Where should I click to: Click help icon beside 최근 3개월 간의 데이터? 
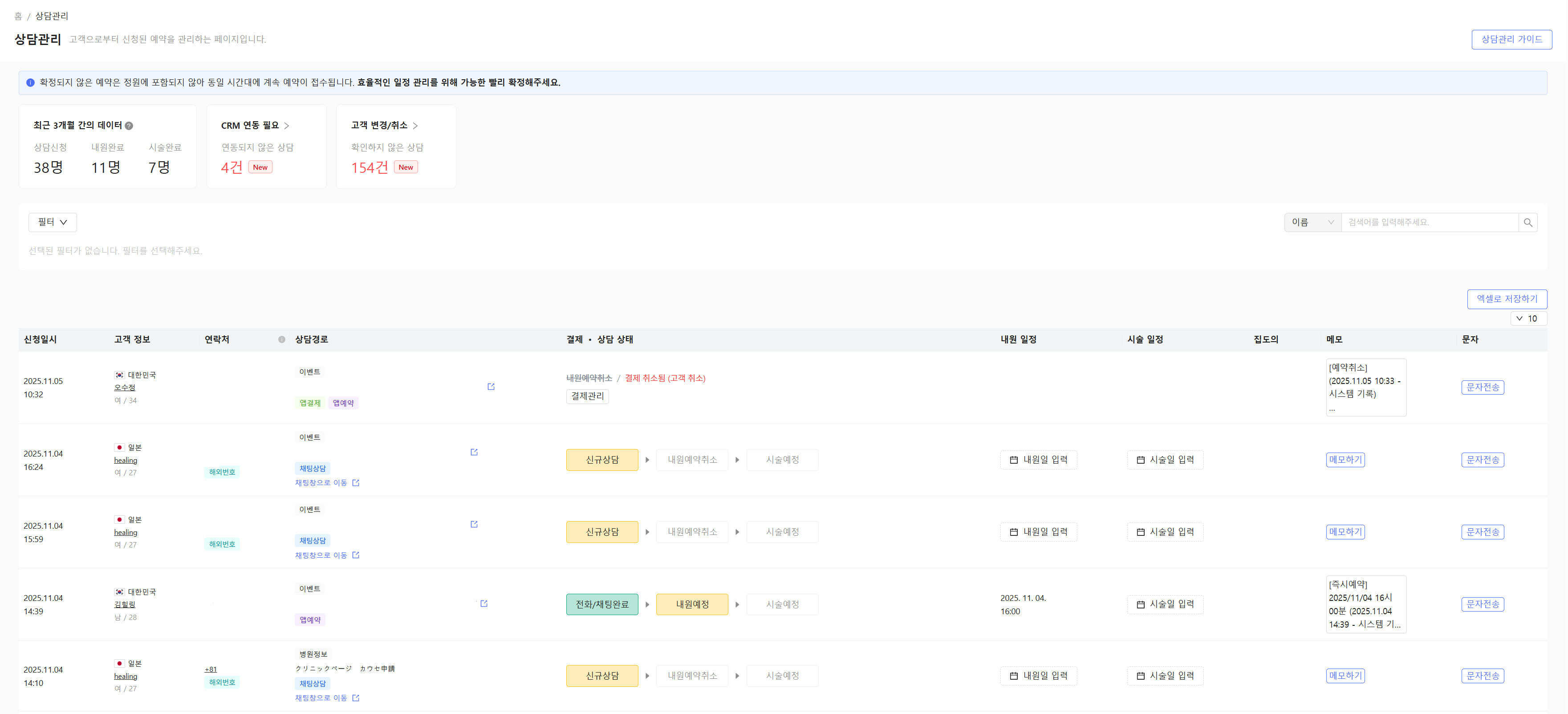pos(129,126)
